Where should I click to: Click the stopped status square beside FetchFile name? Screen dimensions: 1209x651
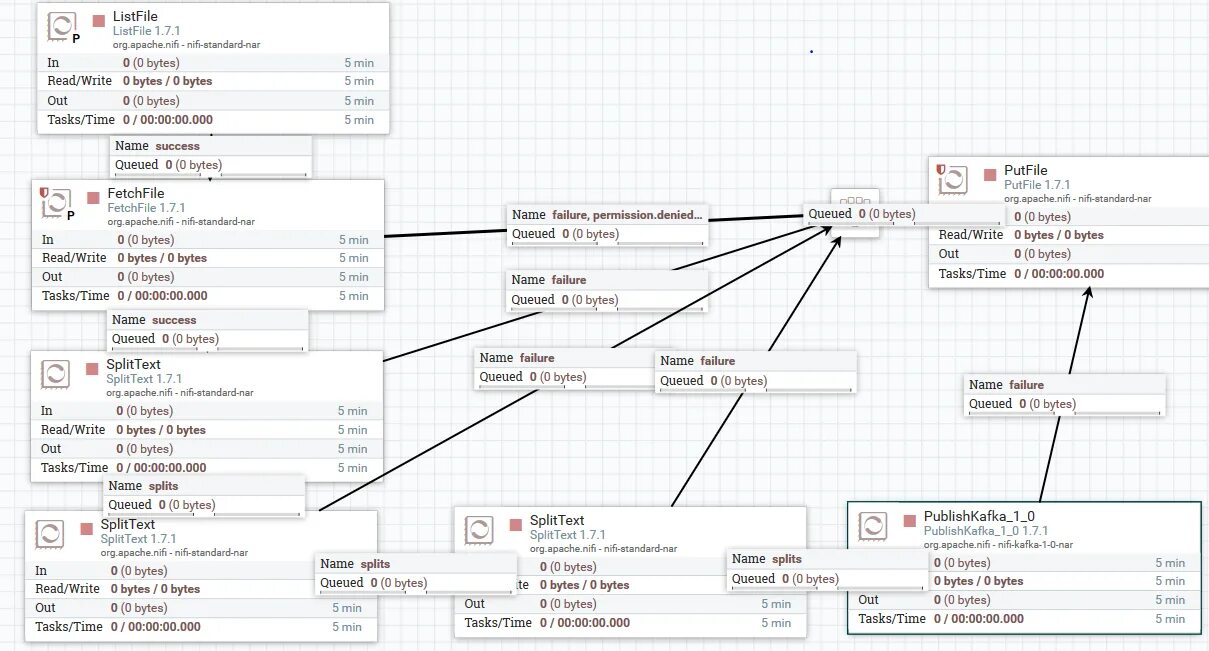(93, 197)
